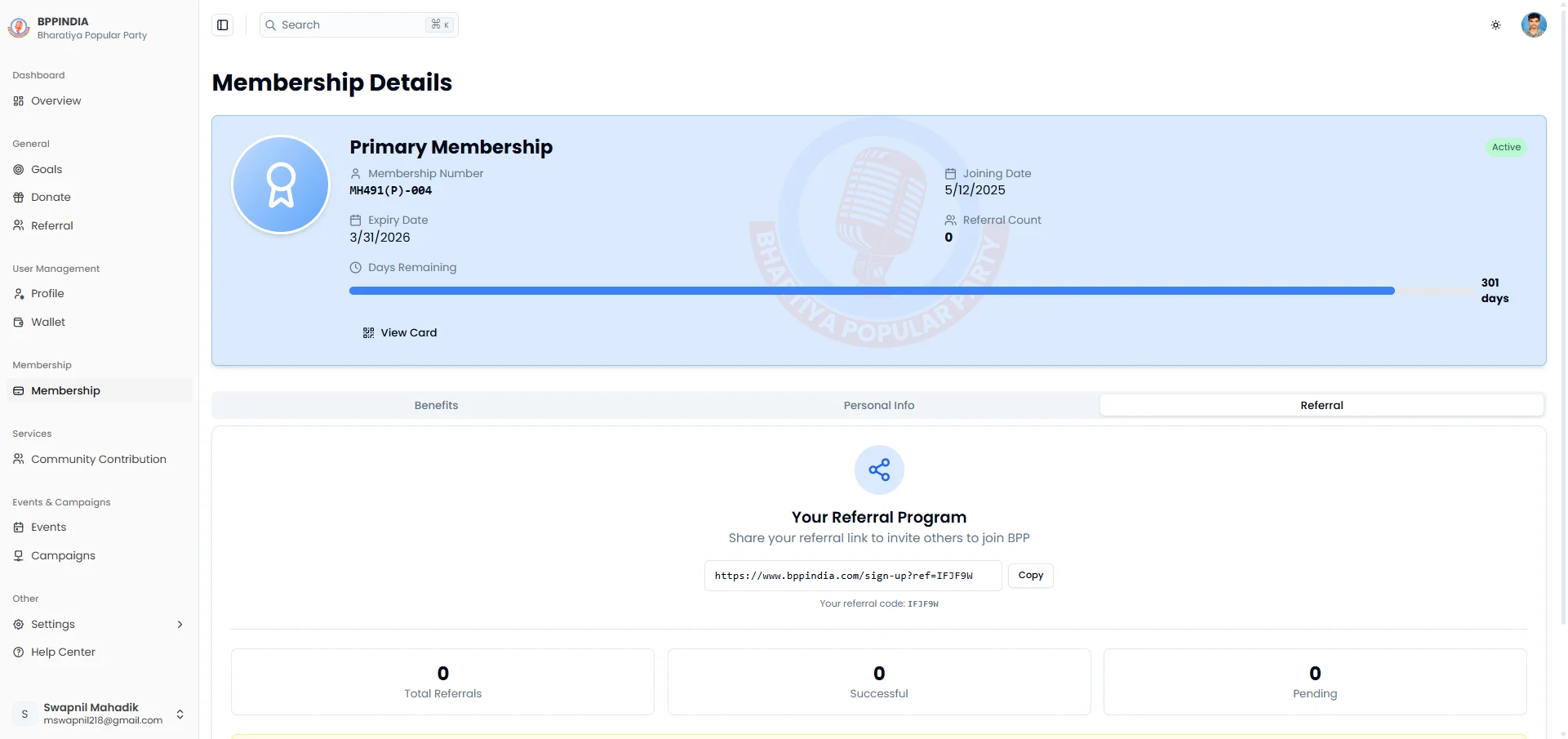This screenshot has height=739, width=1568.
Task: Click the Settings gear icon
Action: click(x=19, y=625)
